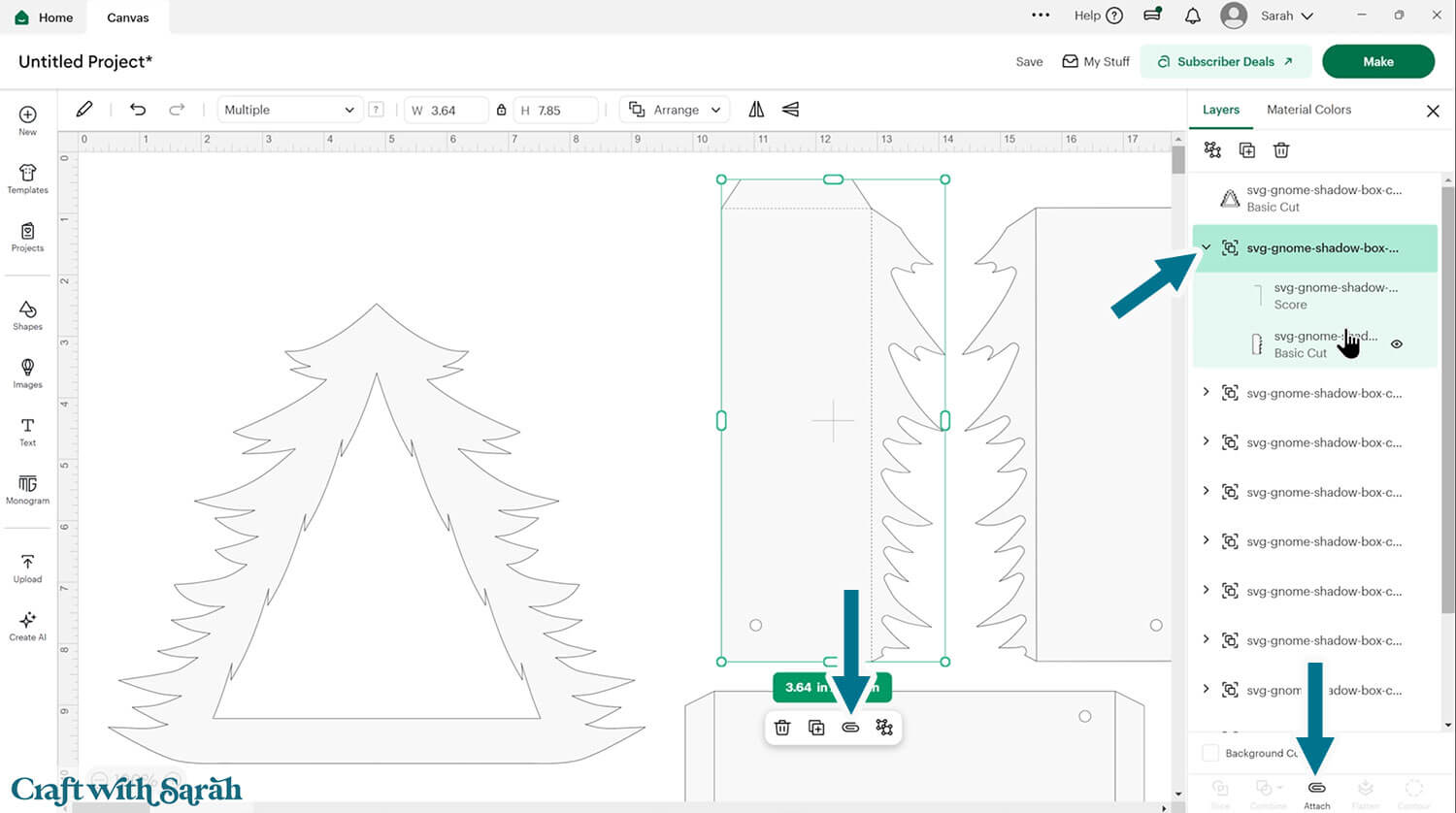
Task: Open the Multiple operation type dropdown
Action: point(288,110)
